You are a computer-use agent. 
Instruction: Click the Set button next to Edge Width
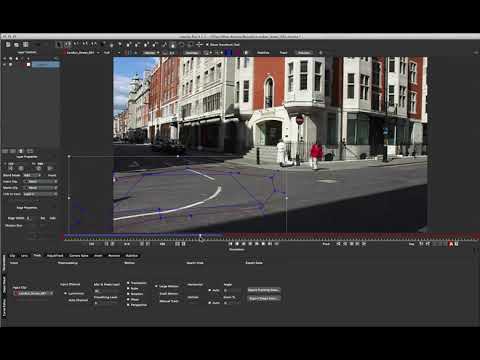[x=43, y=218]
